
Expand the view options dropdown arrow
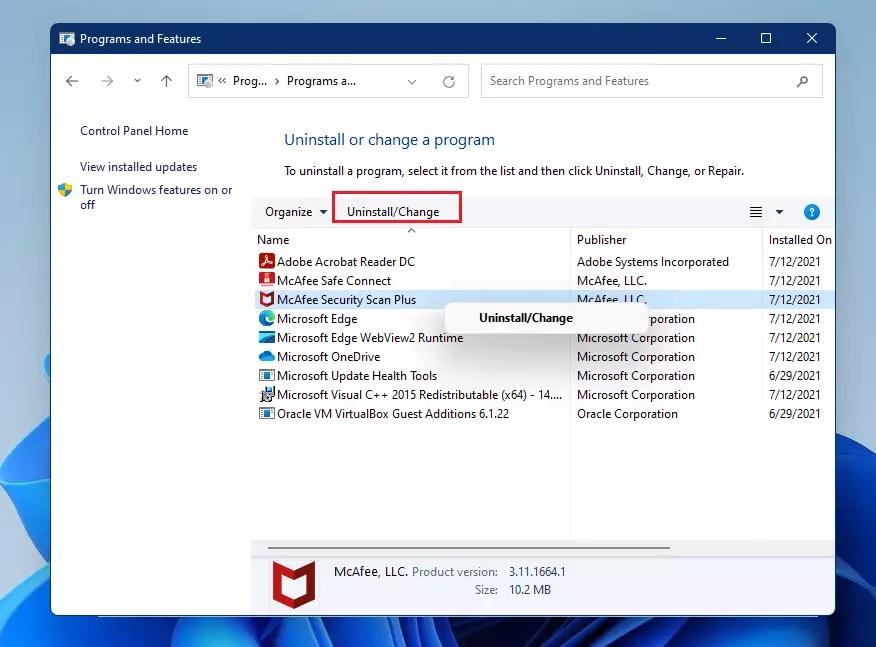779,212
